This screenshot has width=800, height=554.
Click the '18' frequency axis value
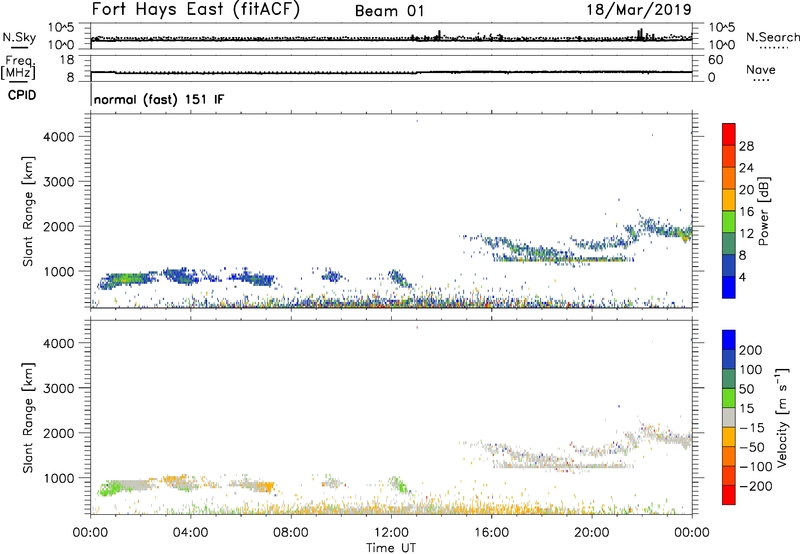(67, 60)
